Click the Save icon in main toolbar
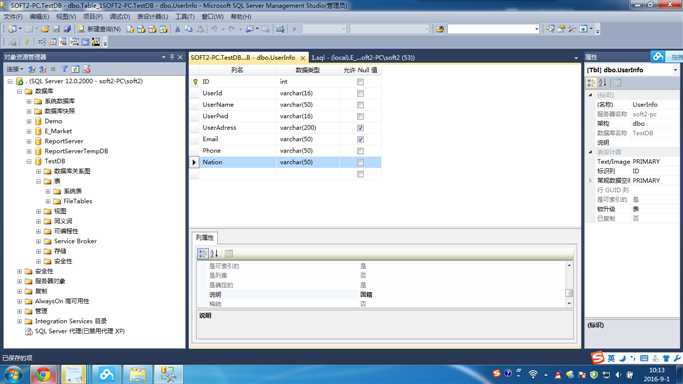Image resolution: width=683 pixels, height=384 pixels. 56,29
